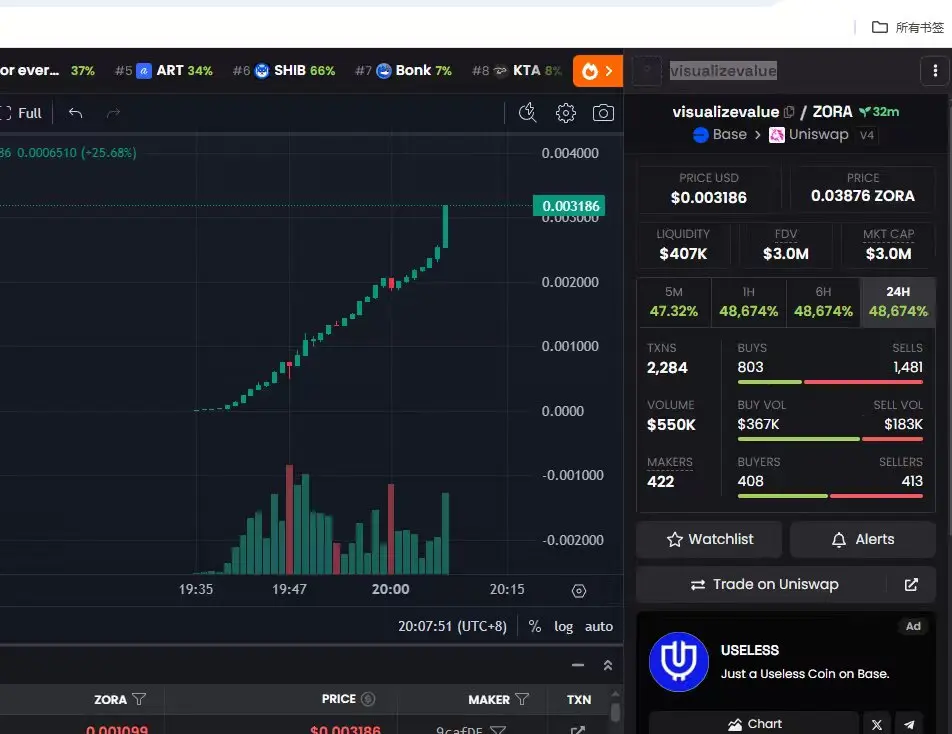Click the 0.03876 ZORA price
The image size is (952, 734).
(x=862, y=195)
